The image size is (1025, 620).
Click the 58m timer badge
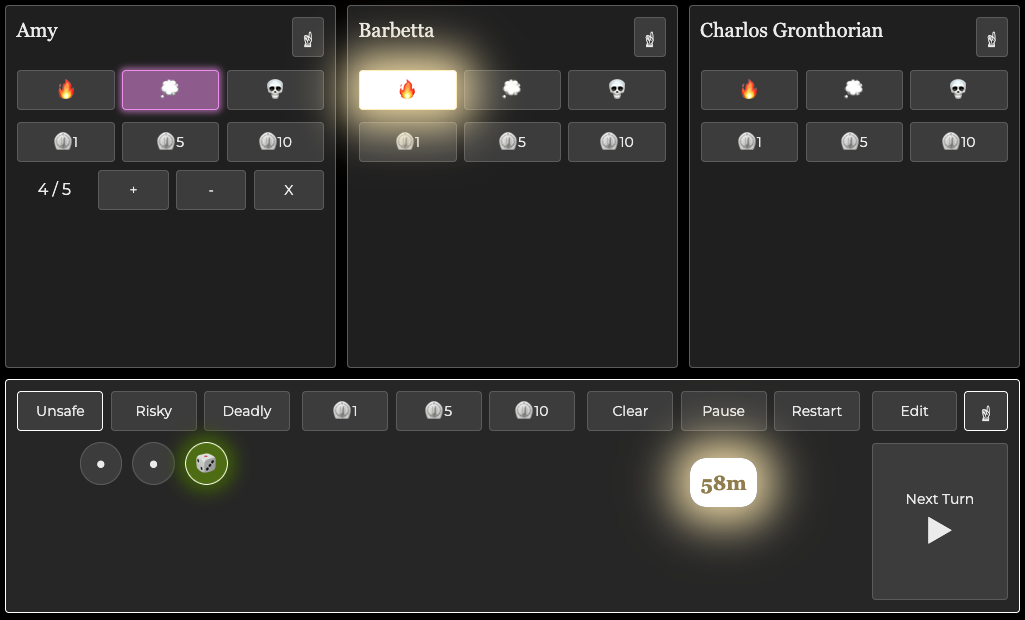click(x=723, y=483)
